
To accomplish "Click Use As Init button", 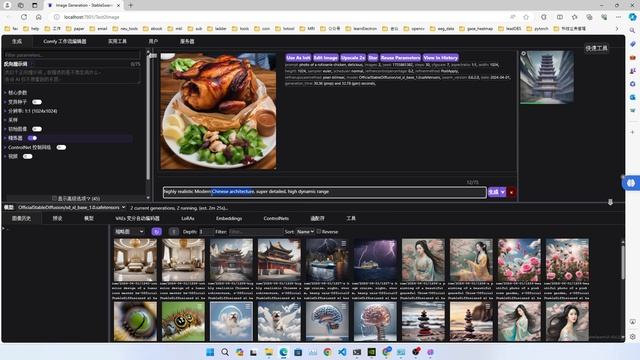I will (298, 58).
